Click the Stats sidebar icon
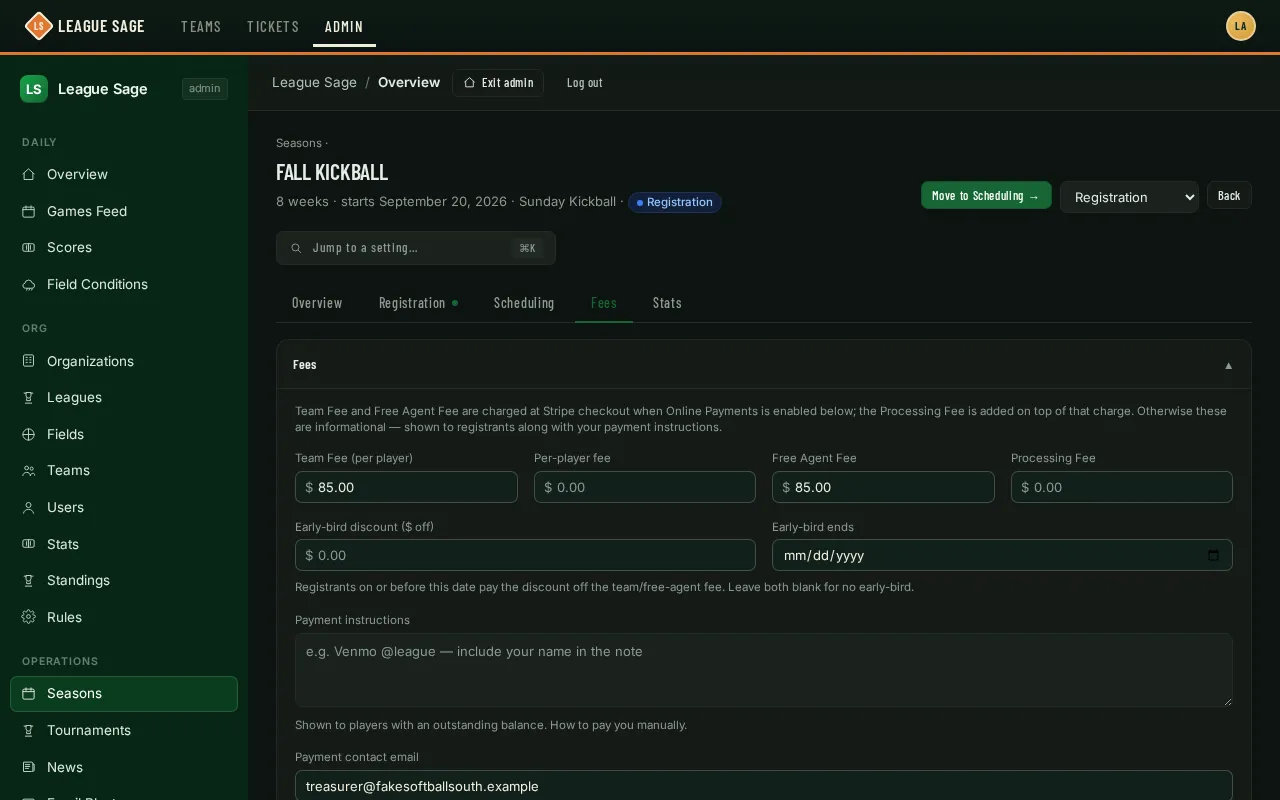Viewport: 1280px width, 800px height. 29,544
